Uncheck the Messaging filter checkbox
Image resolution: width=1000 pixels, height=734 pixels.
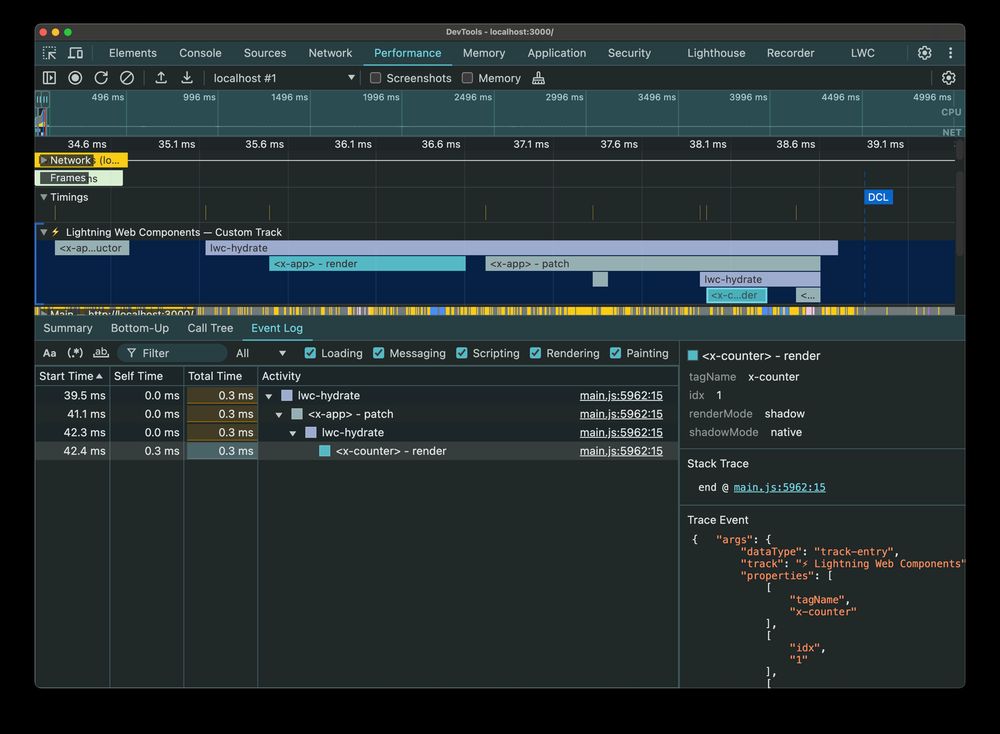379,353
